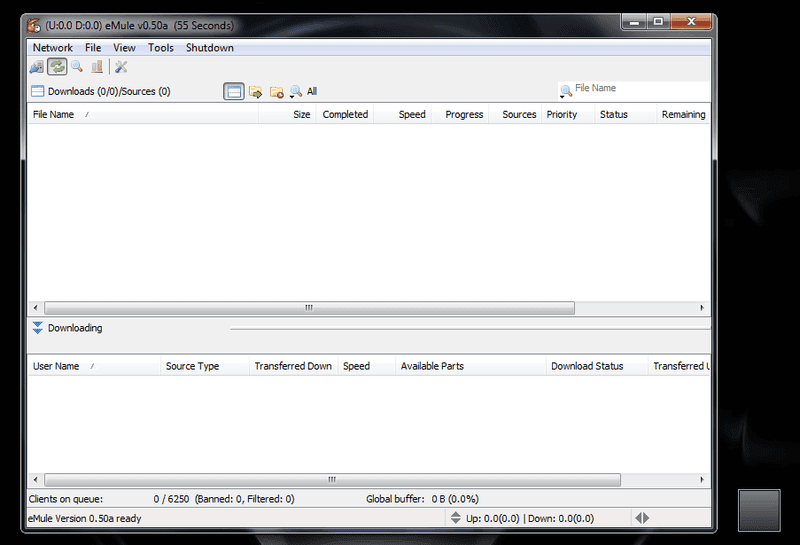Image resolution: width=800 pixels, height=545 pixels.
Task: Click the left/right arrows status bar icon
Action: [x=642, y=518]
